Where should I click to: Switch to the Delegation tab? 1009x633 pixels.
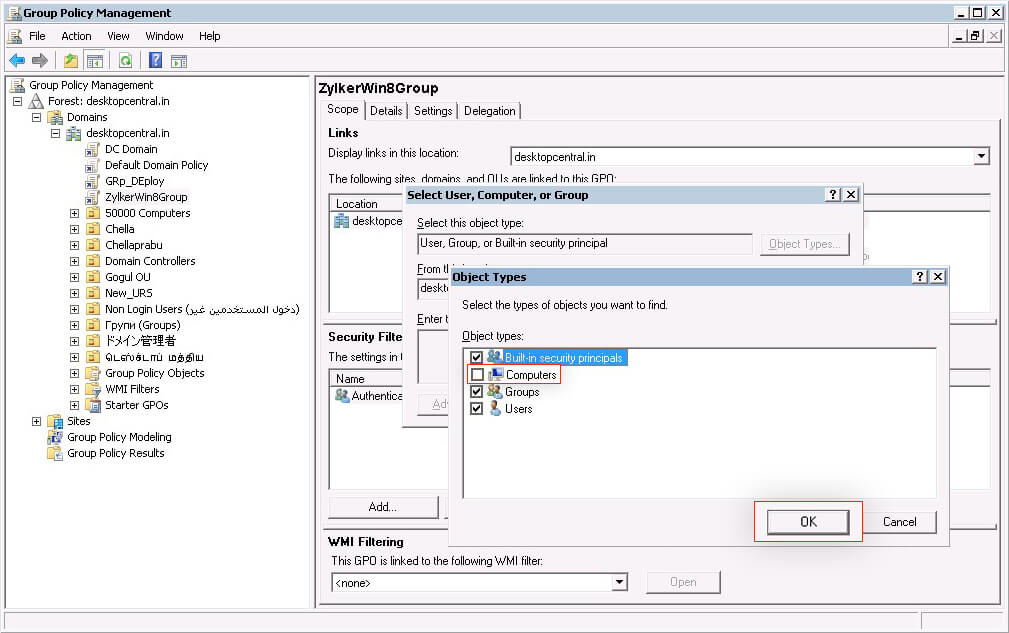pyautogui.click(x=490, y=111)
